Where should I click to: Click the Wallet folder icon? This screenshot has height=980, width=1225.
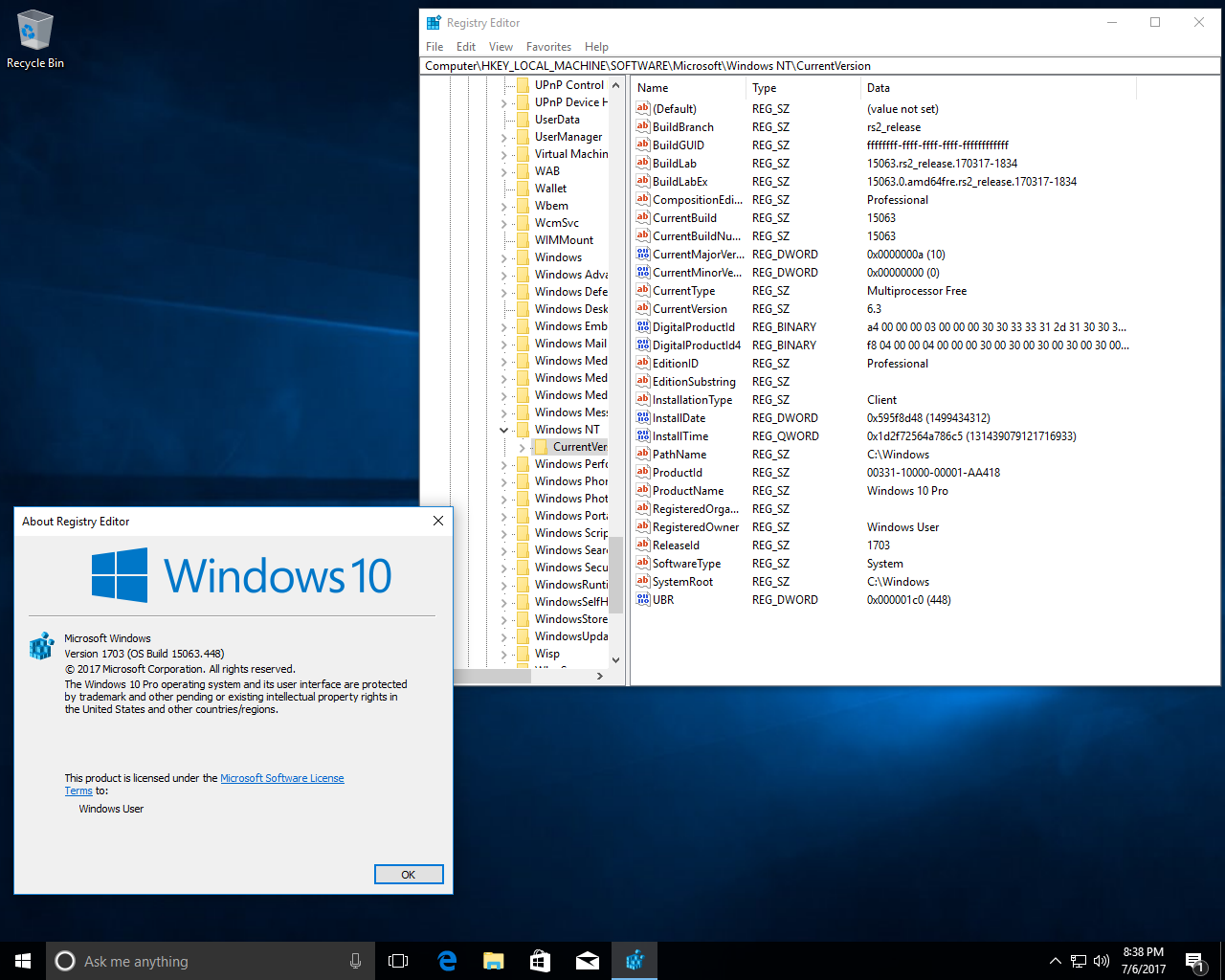(x=523, y=189)
